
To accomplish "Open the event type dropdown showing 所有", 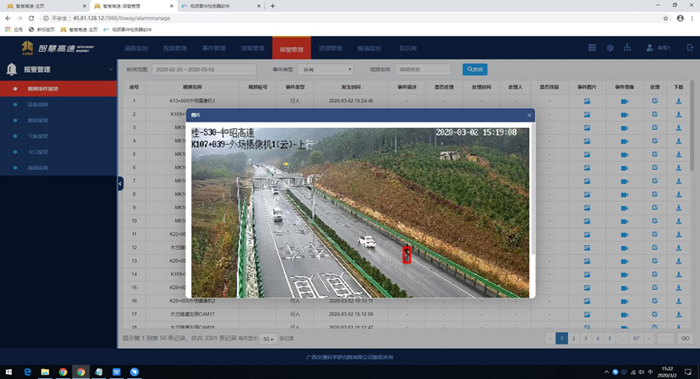I will click(x=325, y=70).
